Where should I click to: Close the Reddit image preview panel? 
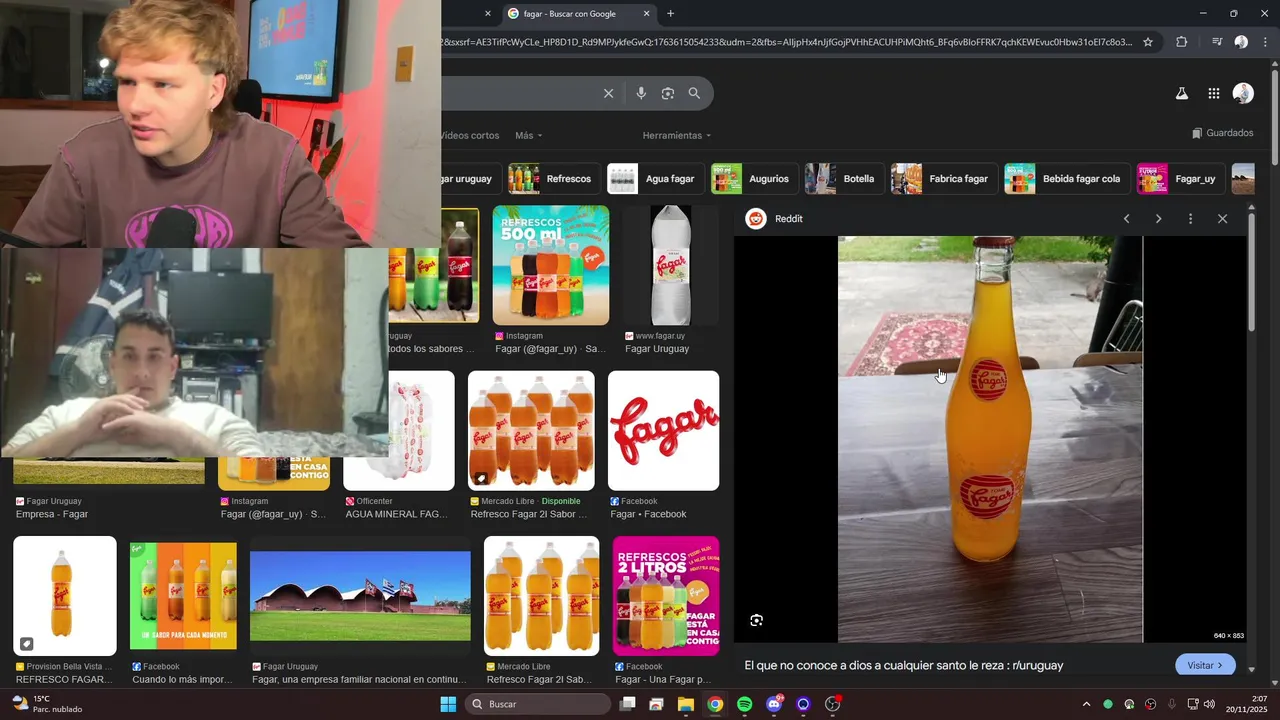coord(1222,219)
